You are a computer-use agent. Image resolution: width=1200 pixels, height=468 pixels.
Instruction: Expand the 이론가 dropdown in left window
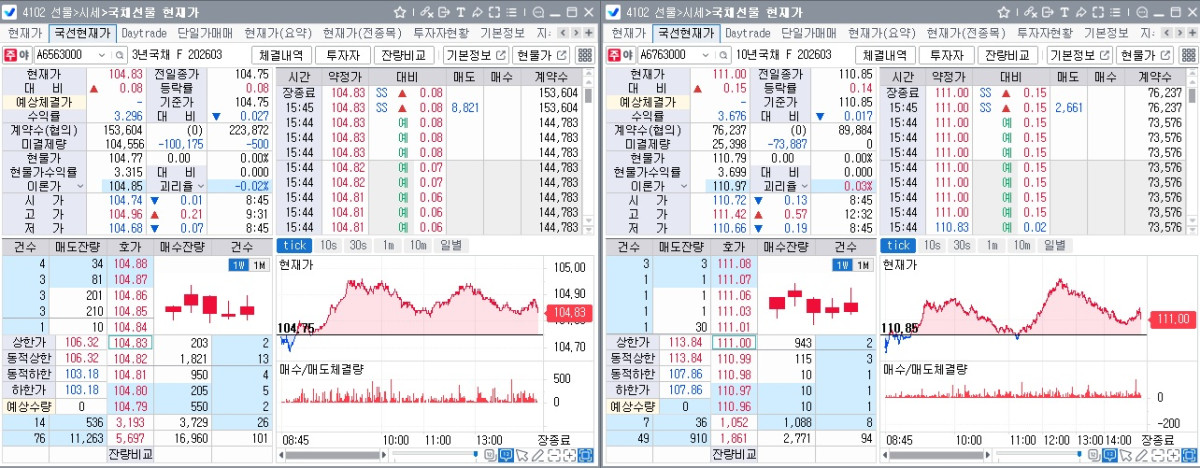[x=80, y=186]
